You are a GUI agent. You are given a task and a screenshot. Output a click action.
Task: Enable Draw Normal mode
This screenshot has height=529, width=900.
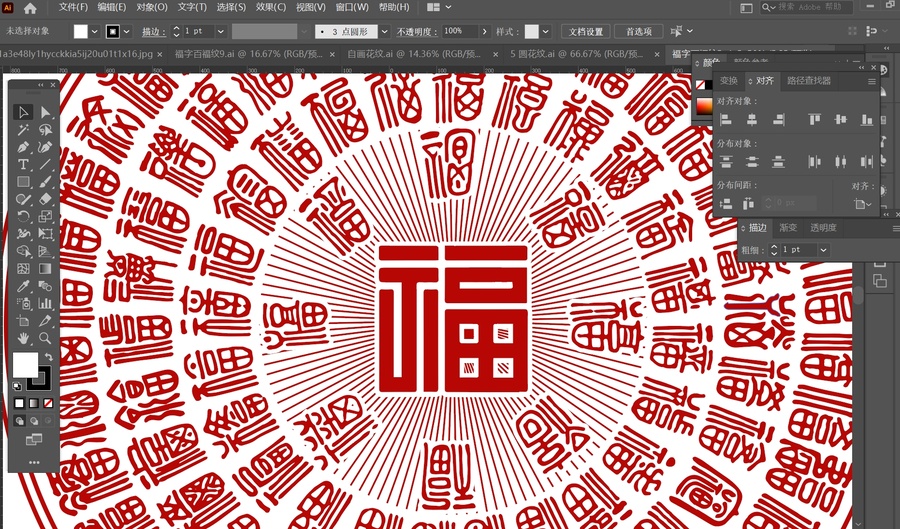click(20, 421)
